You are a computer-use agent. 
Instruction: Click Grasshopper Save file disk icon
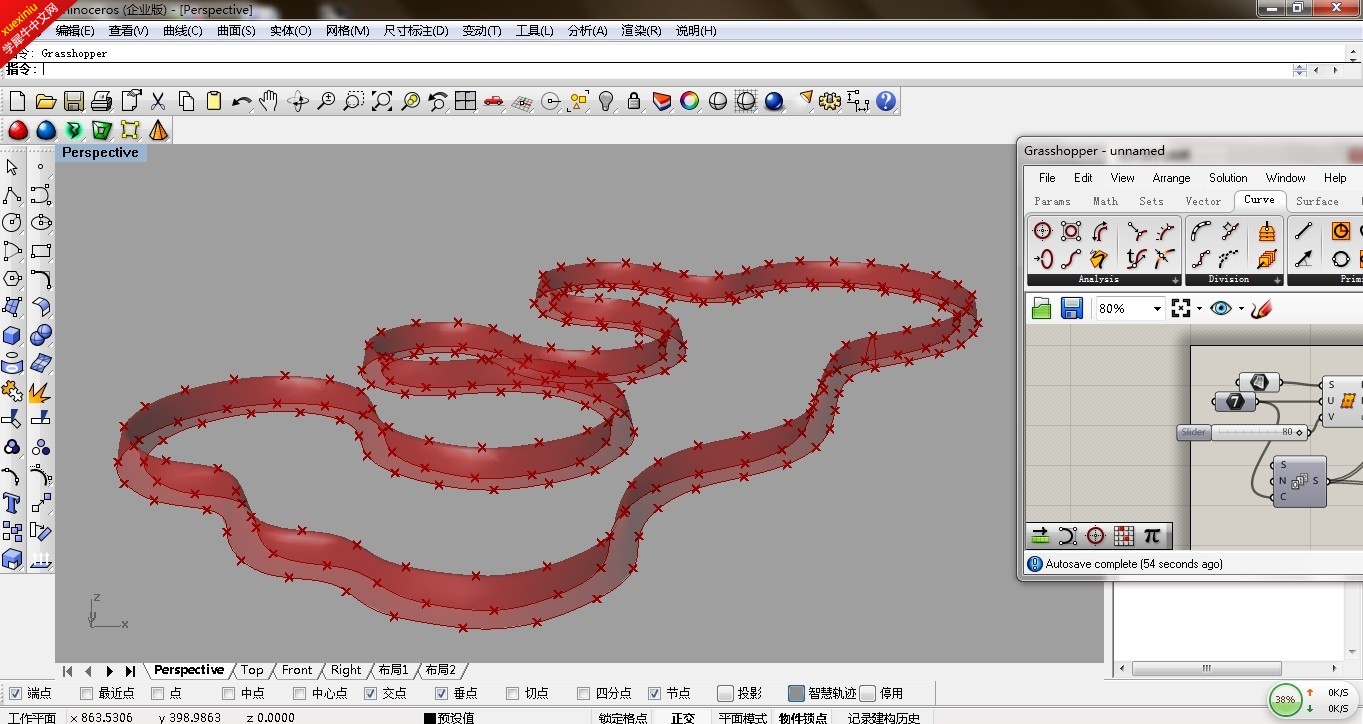click(x=1072, y=309)
